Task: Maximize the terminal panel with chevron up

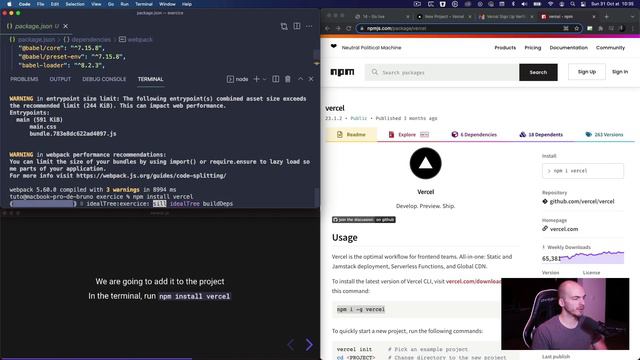Action: 300,79
